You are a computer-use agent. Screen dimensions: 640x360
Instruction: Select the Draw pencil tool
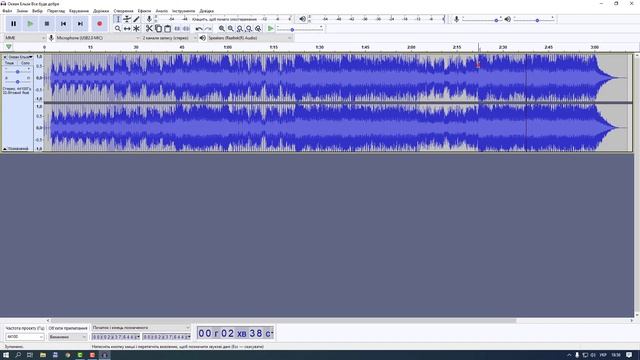click(x=136, y=19)
